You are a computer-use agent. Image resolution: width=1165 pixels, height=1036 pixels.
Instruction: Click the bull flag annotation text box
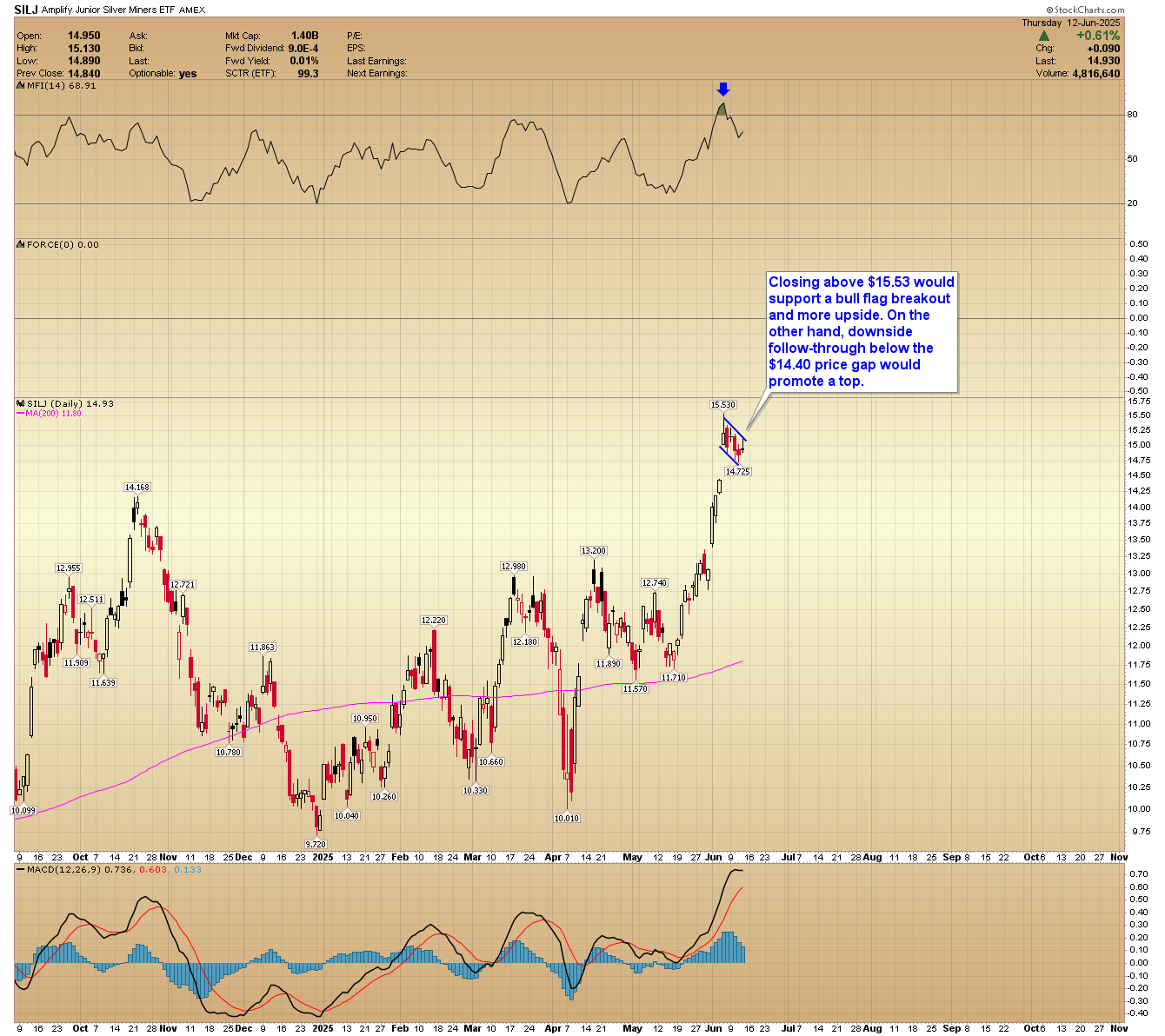point(862,331)
